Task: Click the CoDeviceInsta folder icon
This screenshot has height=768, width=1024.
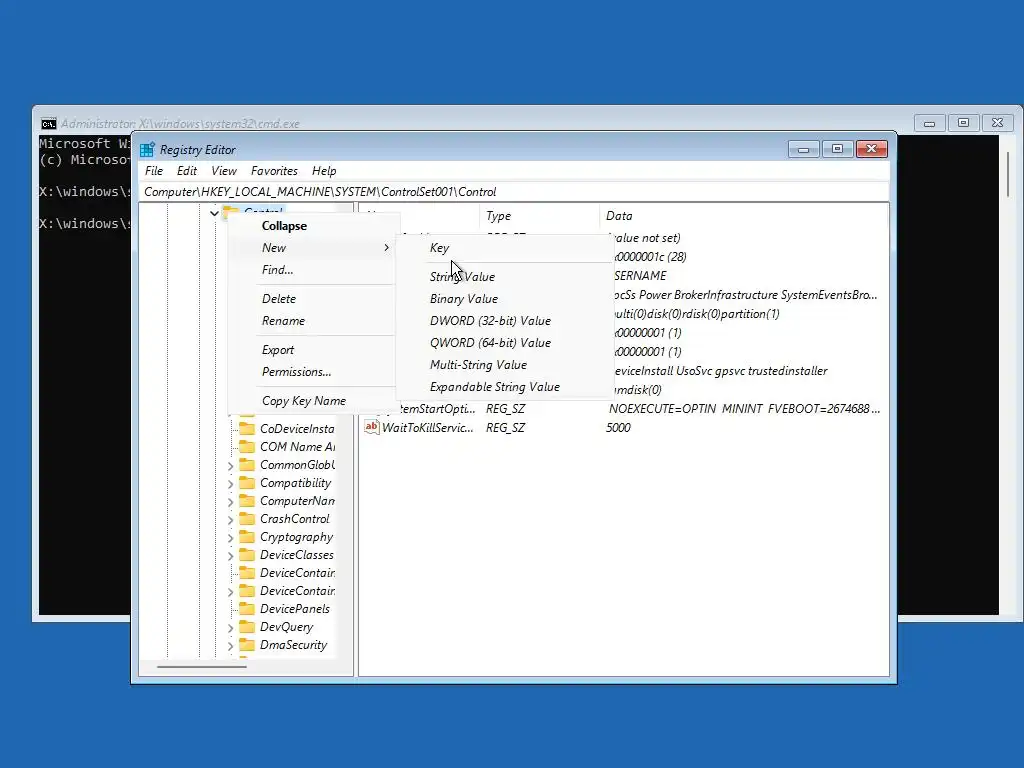Action: [247, 428]
